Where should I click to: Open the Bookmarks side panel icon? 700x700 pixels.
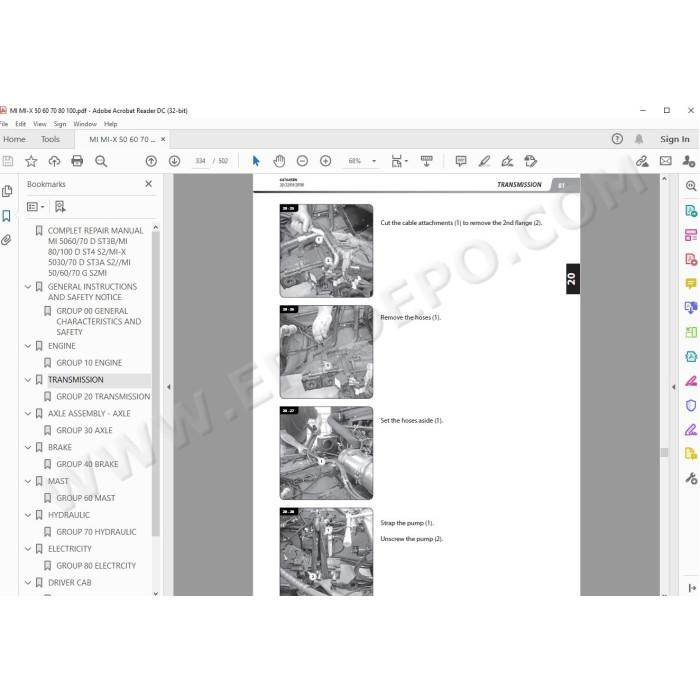click(6, 216)
